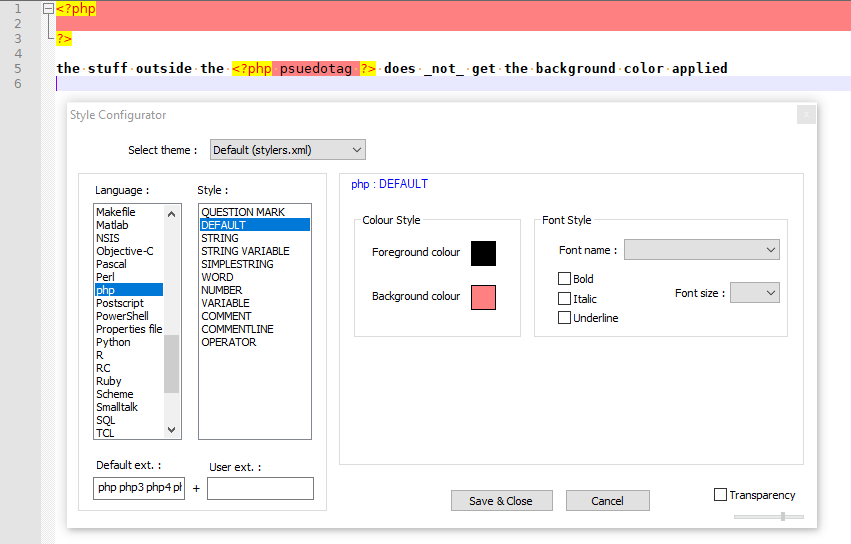Screen dimensions: 851x544
Task: Click the Language list scroll up arrow
Action: (x=172, y=214)
